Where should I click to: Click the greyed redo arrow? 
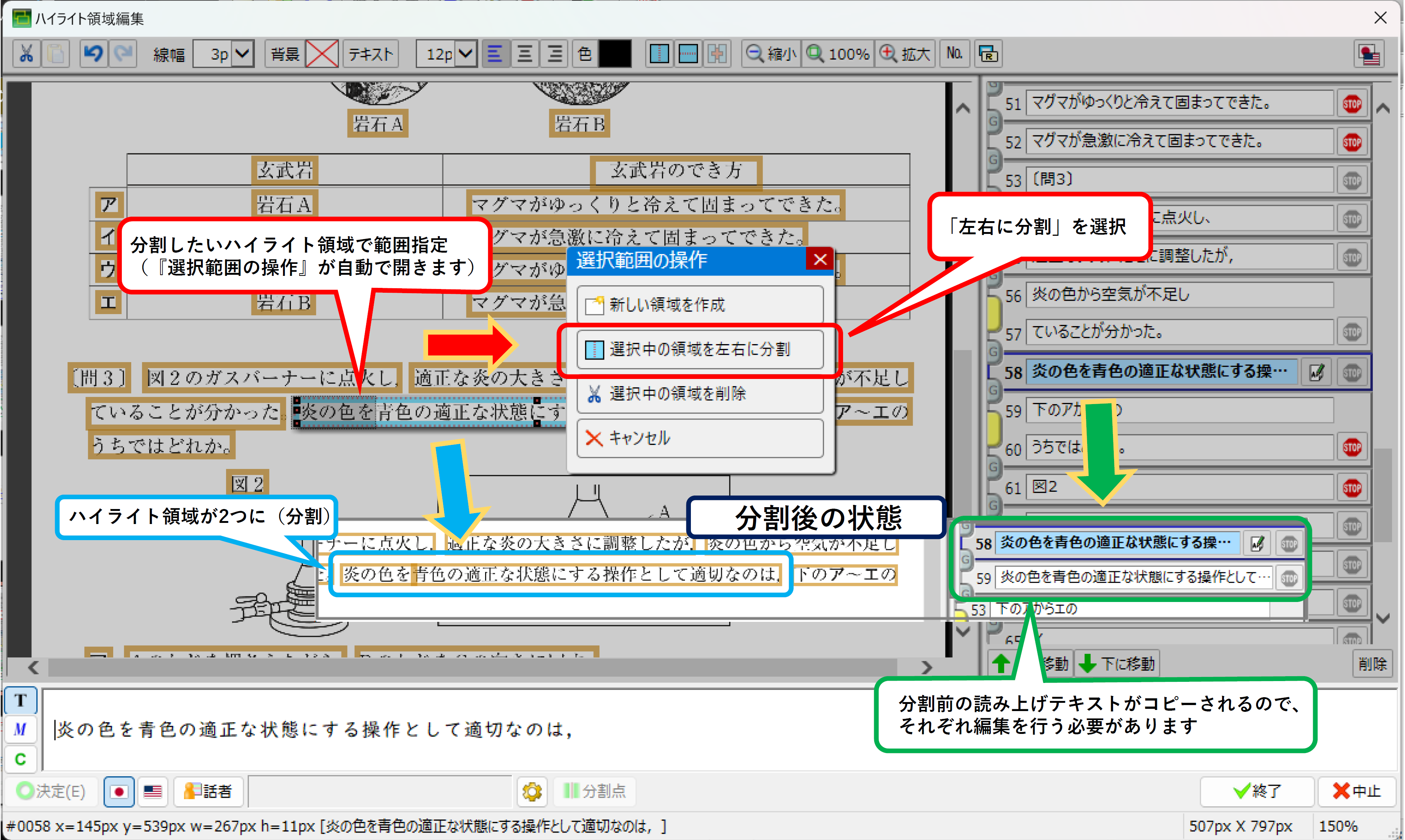[x=123, y=54]
